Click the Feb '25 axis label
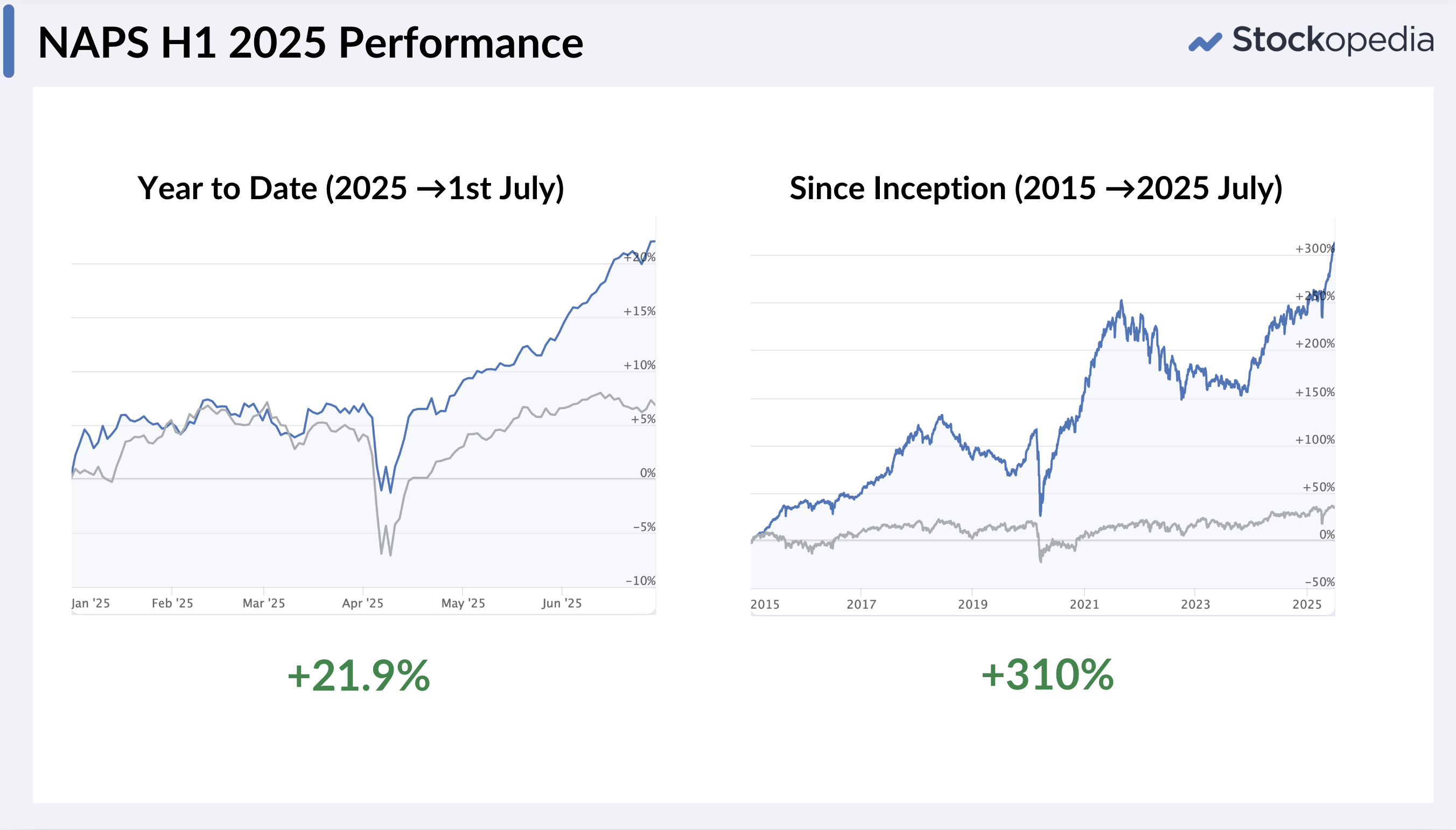 [x=172, y=603]
